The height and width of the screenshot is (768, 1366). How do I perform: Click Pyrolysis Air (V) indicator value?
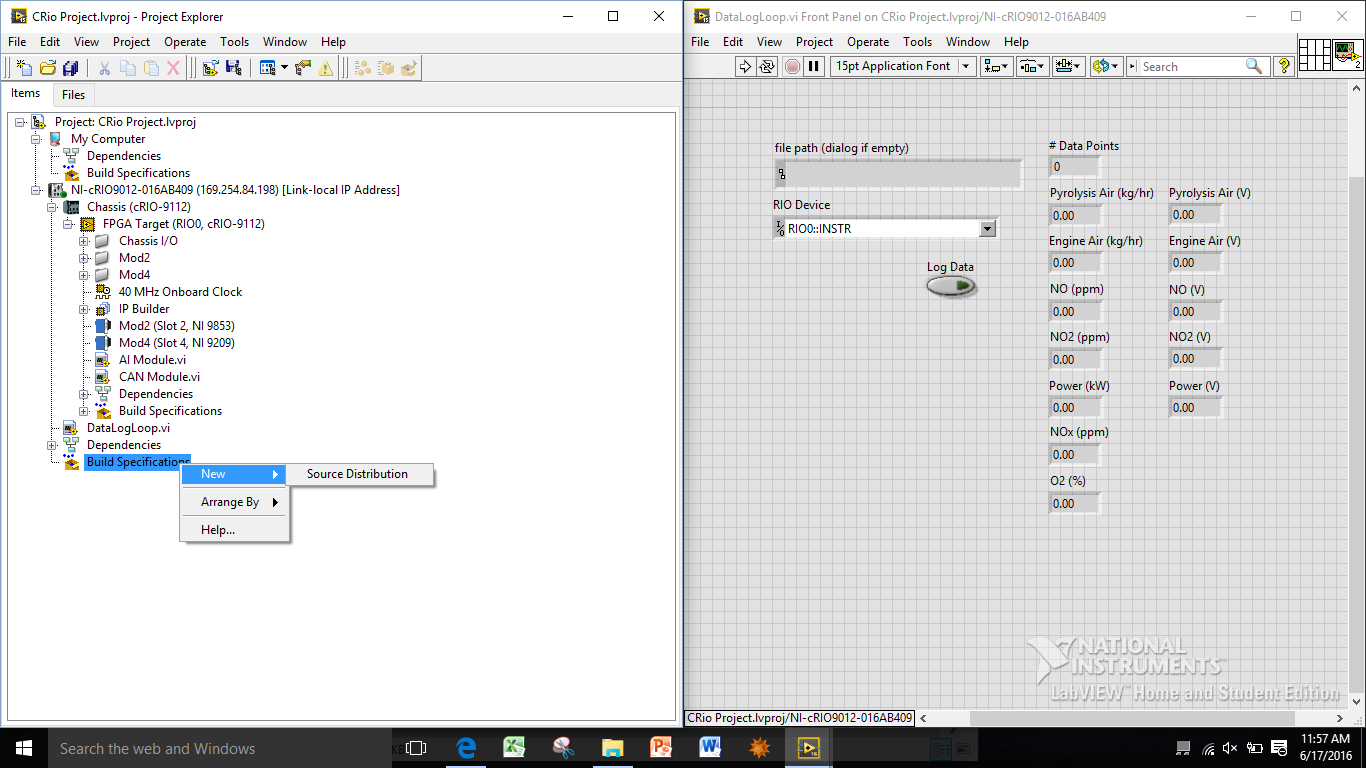1195,214
